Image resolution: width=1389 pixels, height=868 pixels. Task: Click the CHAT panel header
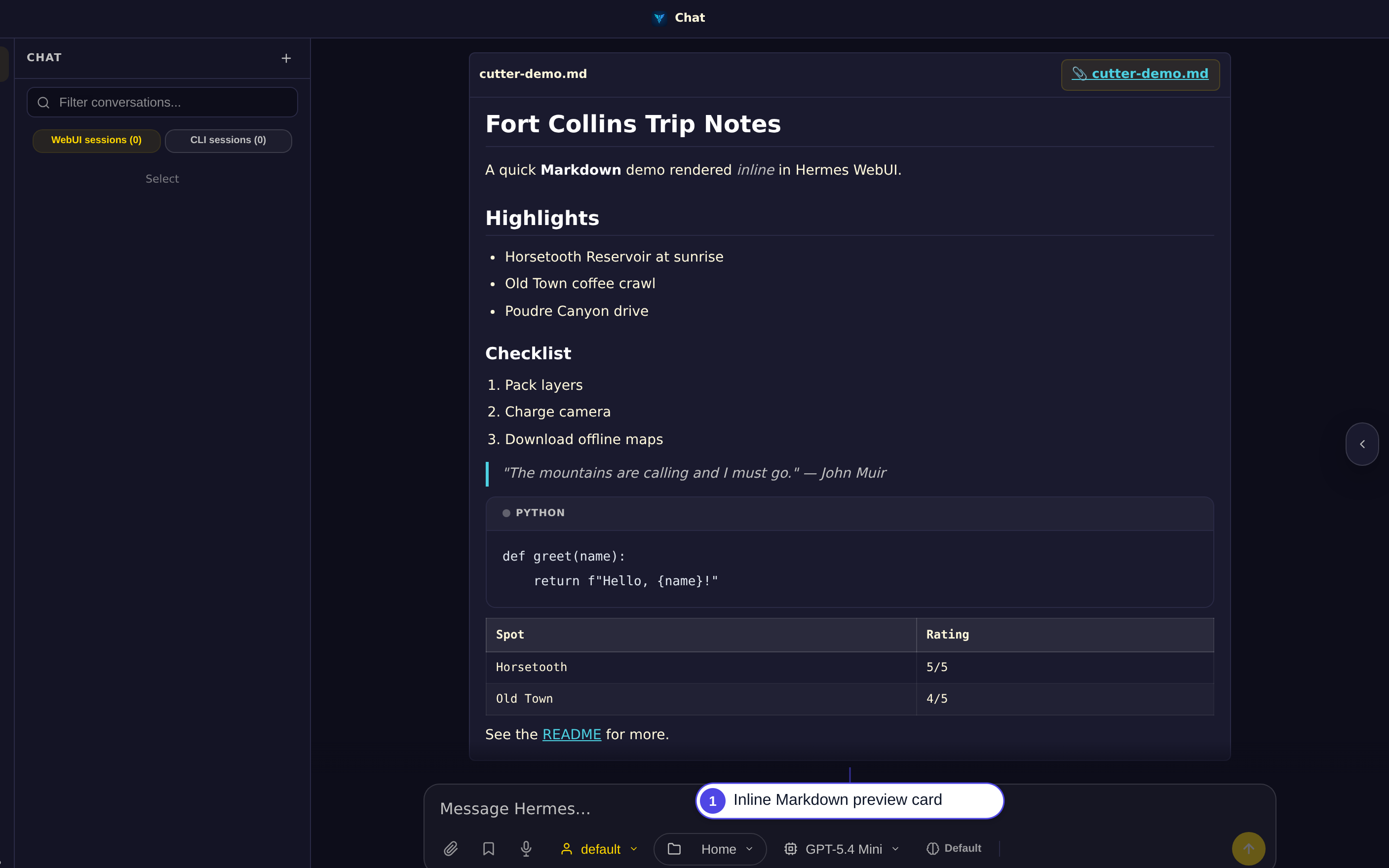click(44, 57)
